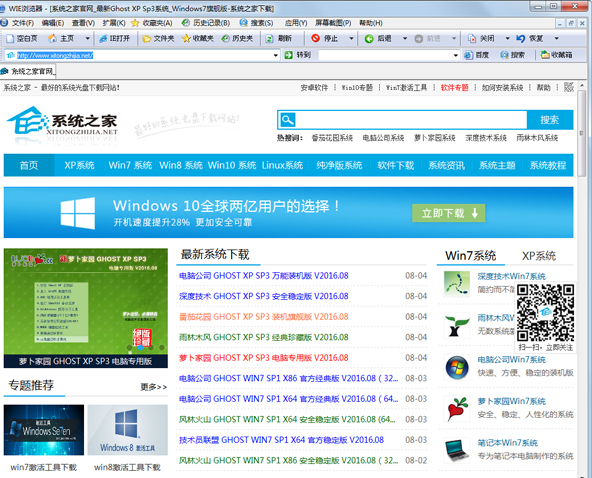Viewport: 592px width, 478px height.
Task: Expand the close button dropdown arrow
Action: coord(507,39)
